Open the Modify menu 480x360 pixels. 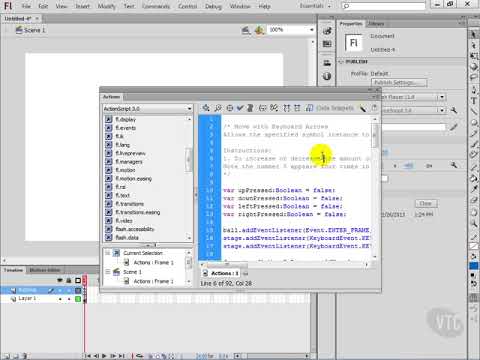click(x=107, y=6)
